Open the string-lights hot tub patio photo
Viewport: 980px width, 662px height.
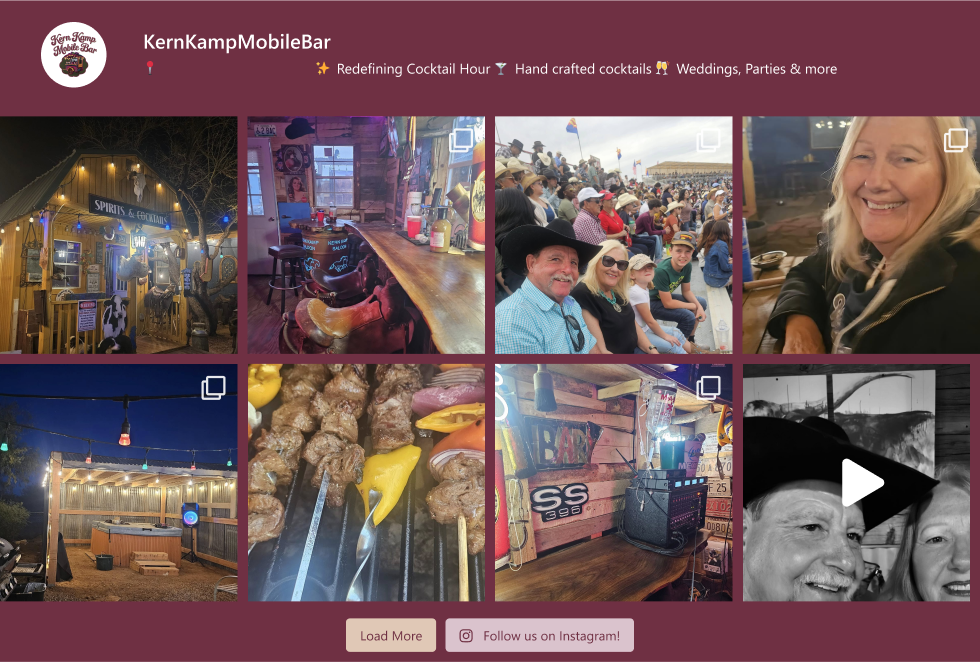coord(119,483)
